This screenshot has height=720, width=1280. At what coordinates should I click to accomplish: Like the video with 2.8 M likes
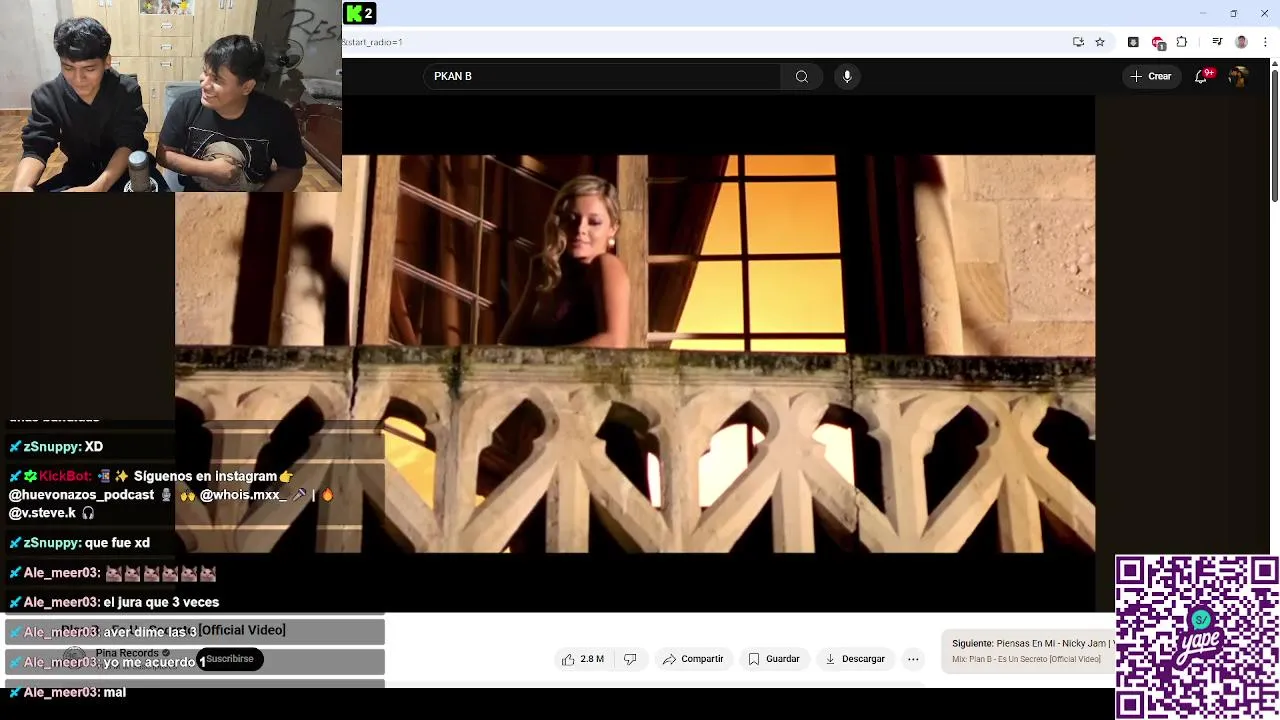click(582, 659)
